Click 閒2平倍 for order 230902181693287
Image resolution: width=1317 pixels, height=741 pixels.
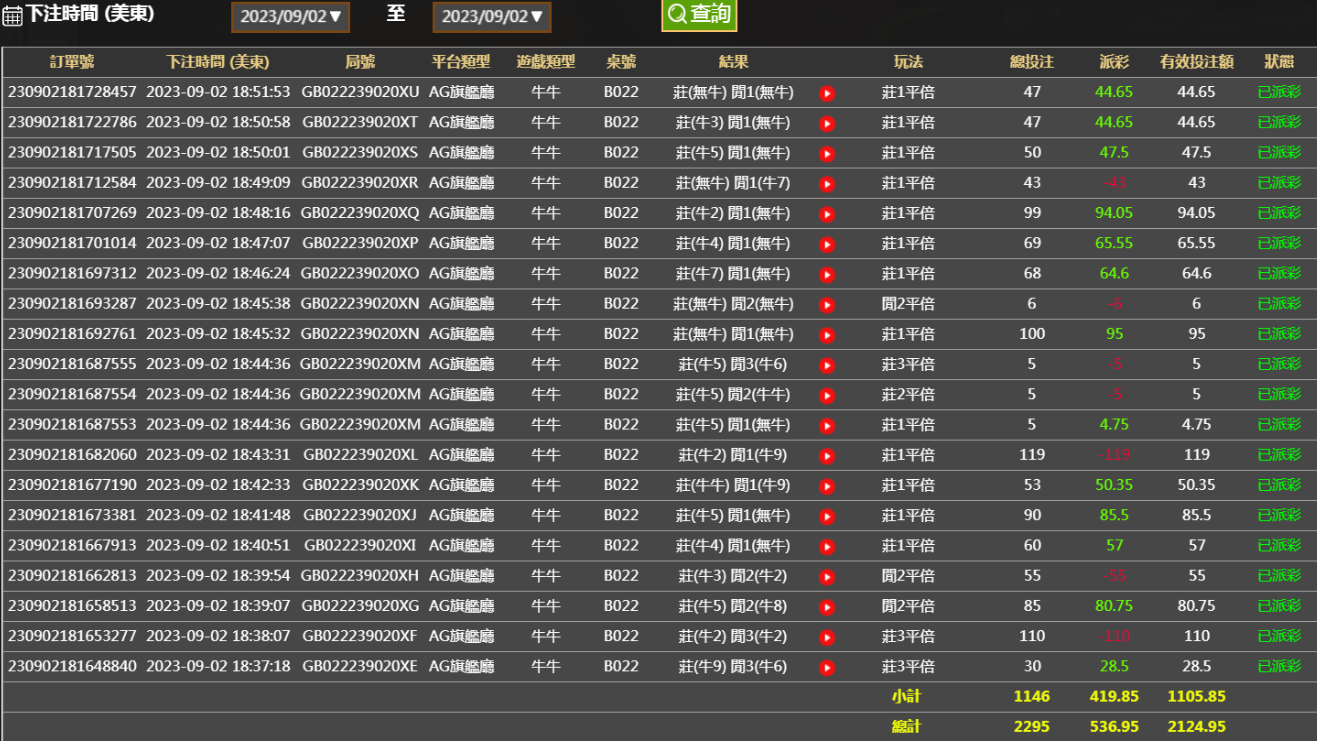[908, 304]
